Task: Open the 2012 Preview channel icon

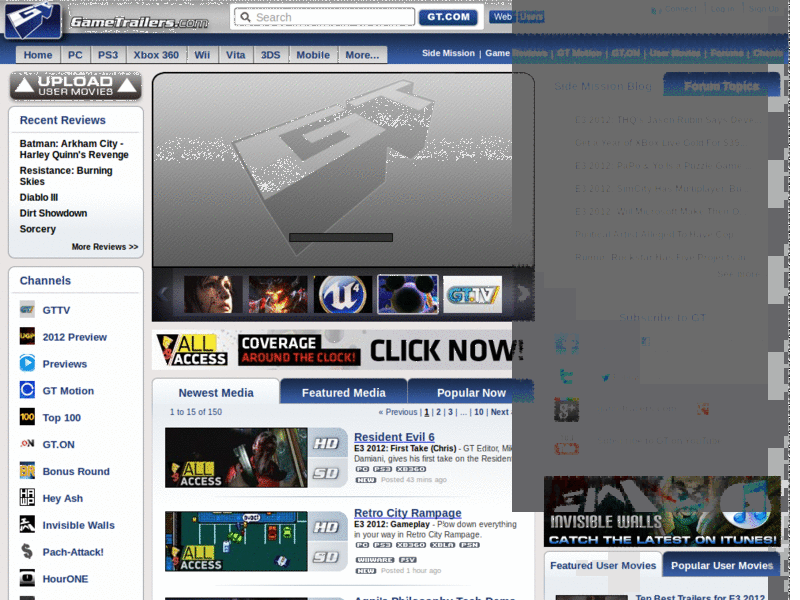Action: pyautogui.click(x=27, y=336)
